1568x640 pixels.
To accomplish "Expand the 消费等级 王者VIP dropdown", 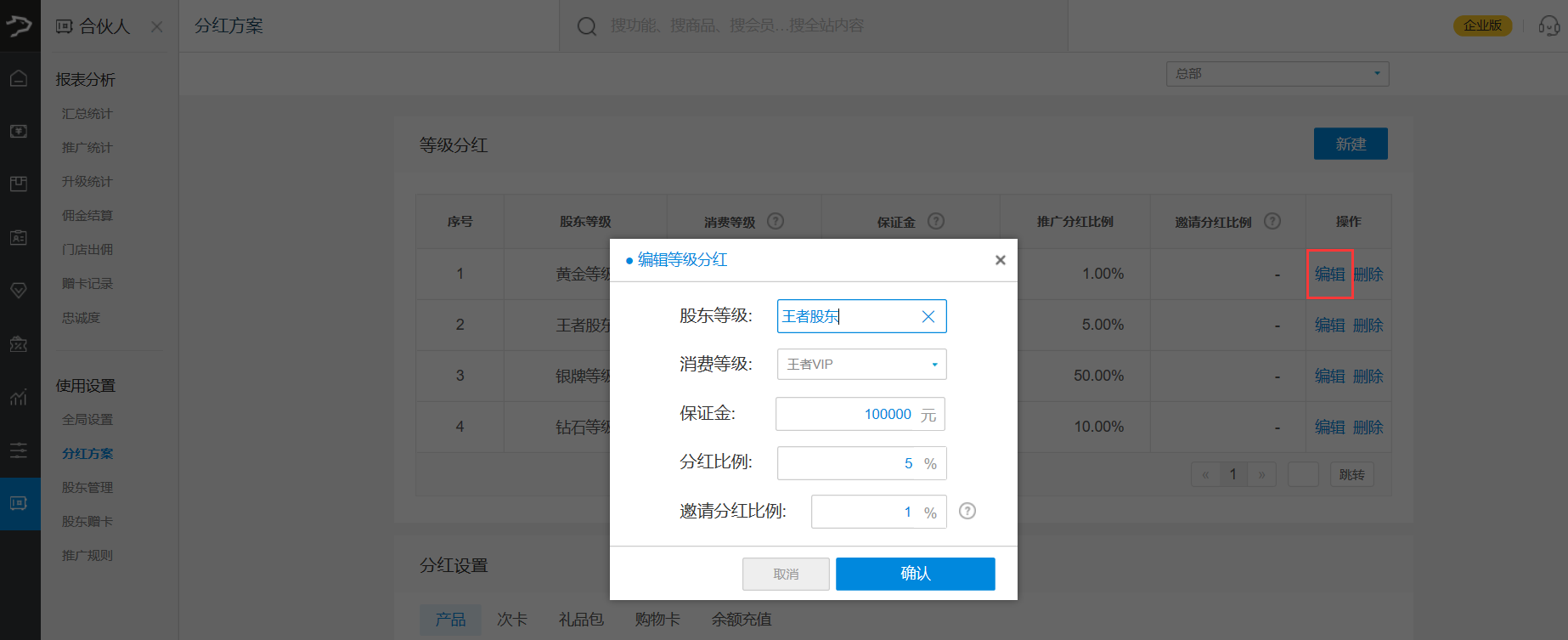I will click(x=861, y=365).
